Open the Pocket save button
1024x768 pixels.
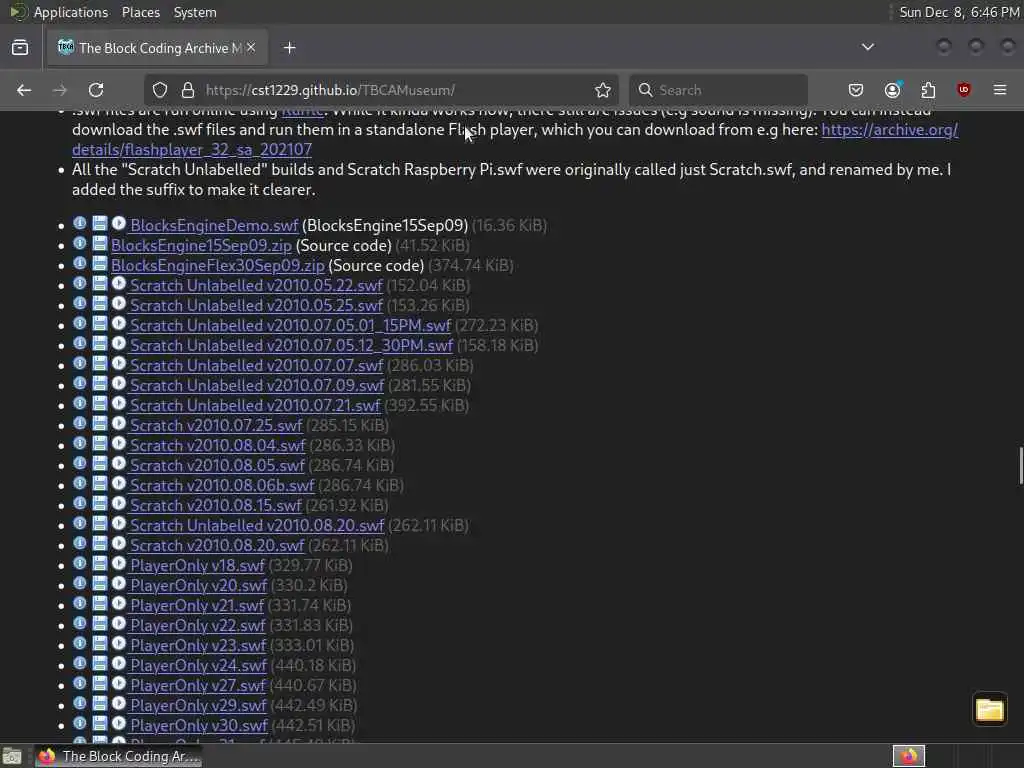tap(856, 90)
